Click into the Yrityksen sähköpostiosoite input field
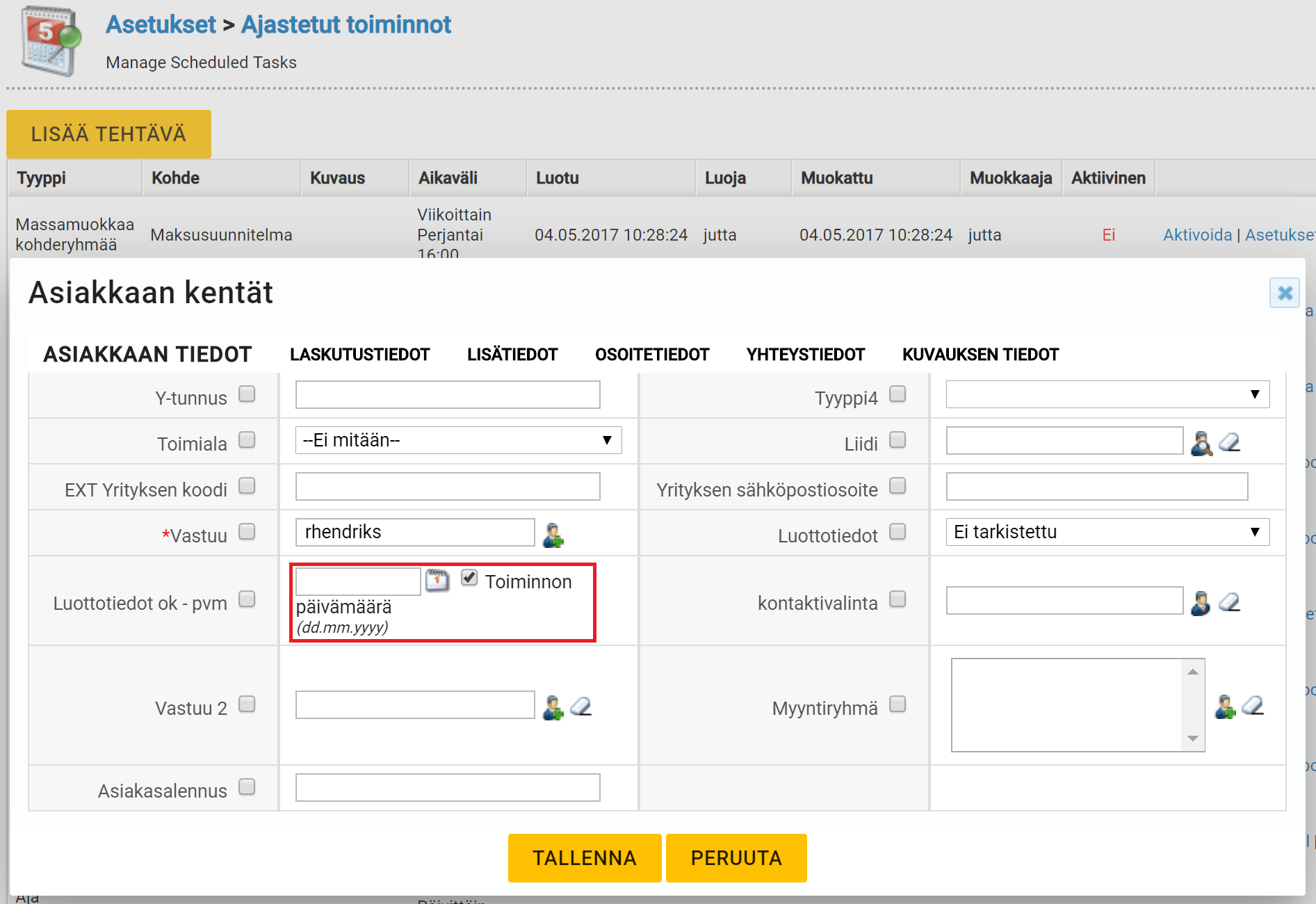The width and height of the screenshot is (1316, 904). (1096, 486)
